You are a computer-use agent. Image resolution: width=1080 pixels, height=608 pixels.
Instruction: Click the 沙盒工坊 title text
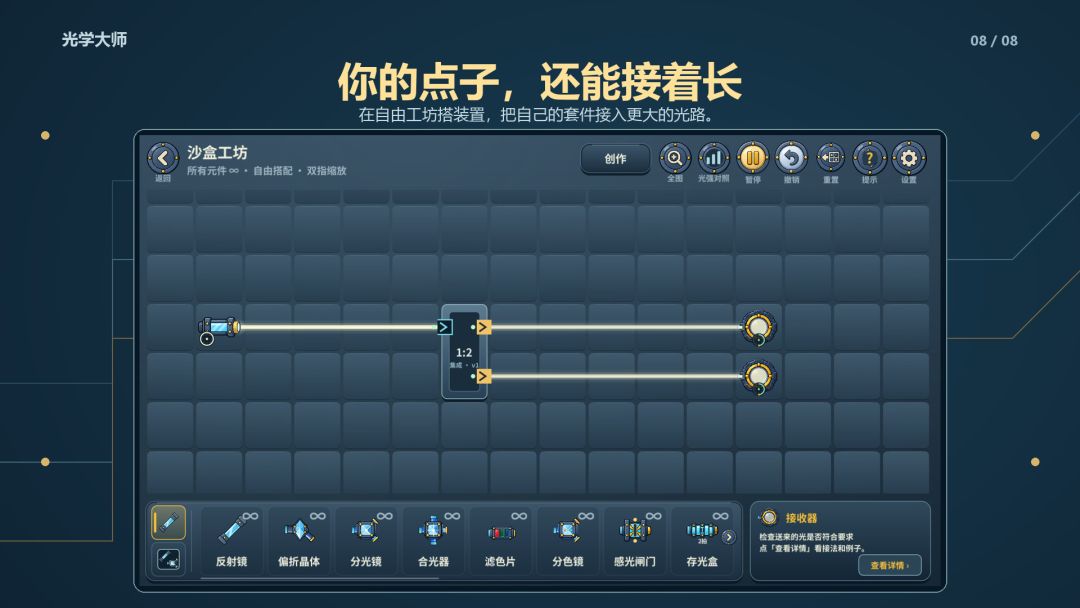(x=217, y=152)
